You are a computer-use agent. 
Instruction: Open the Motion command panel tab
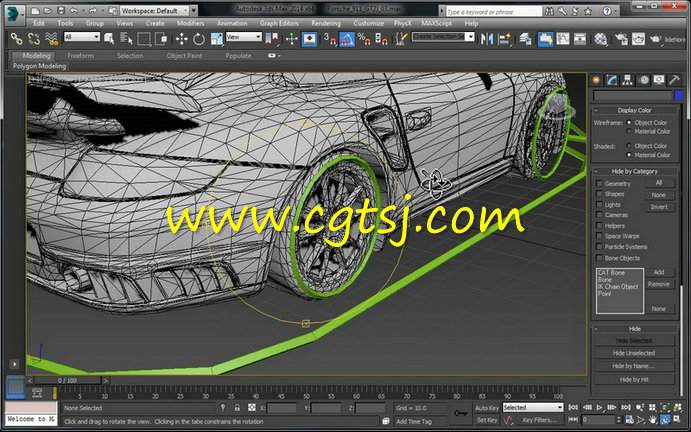644,80
